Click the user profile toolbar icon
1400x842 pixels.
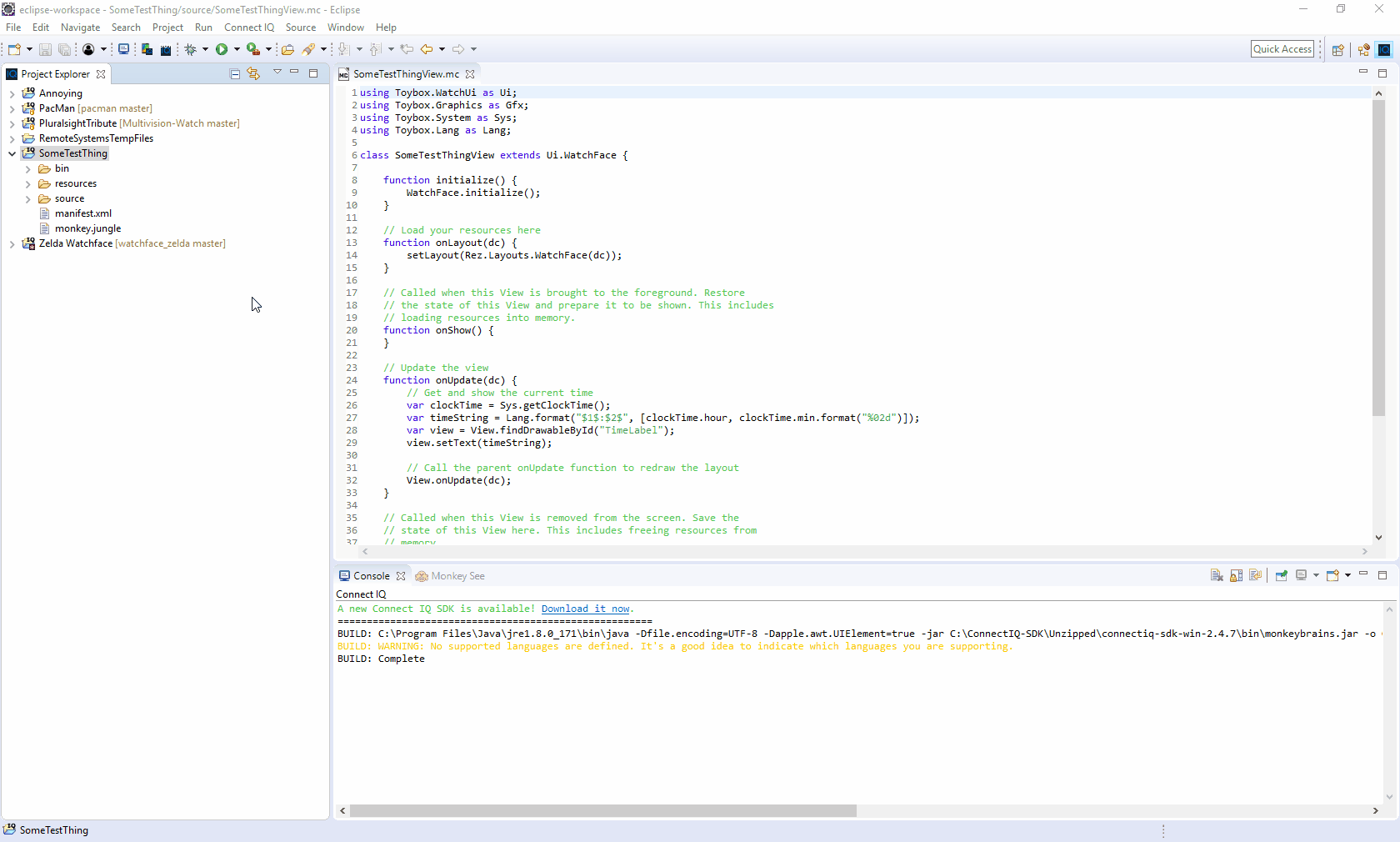pos(88,49)
